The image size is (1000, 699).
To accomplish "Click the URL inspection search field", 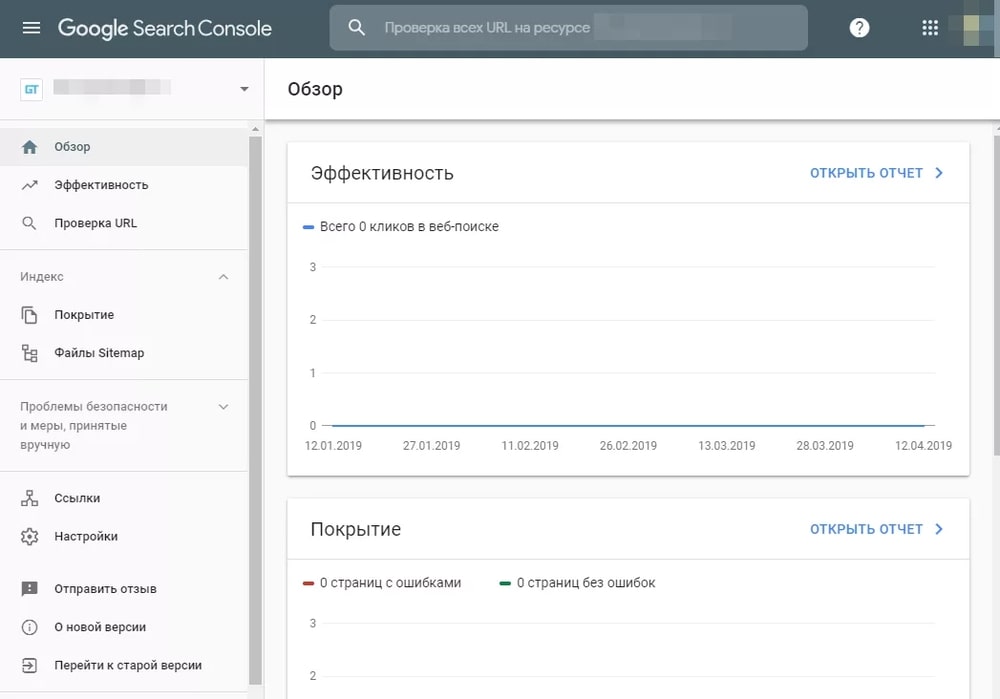I will (x=568, y=27).
